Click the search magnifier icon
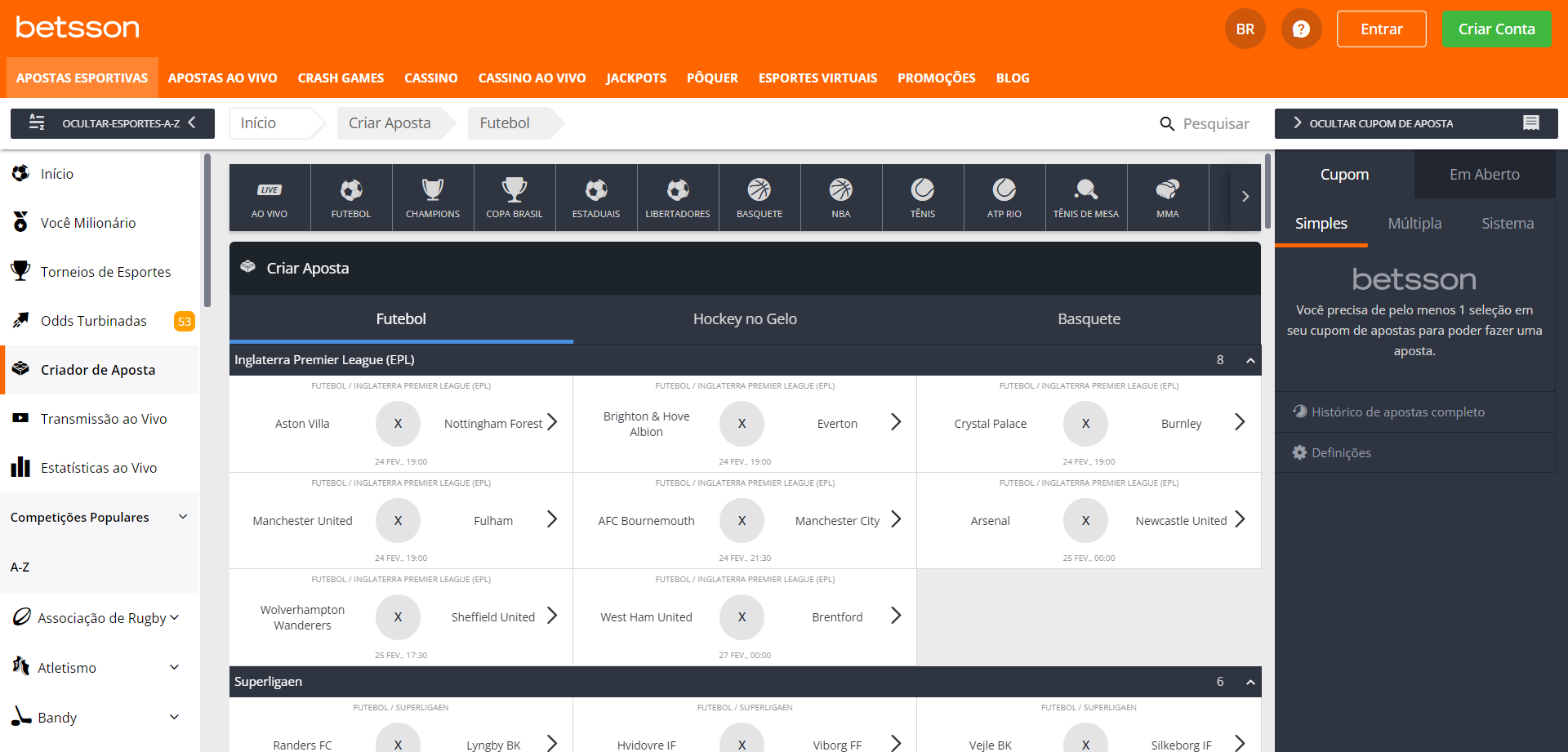Image resolution: width=1568 pixels, height=752 pixels. coord(1167,123)
